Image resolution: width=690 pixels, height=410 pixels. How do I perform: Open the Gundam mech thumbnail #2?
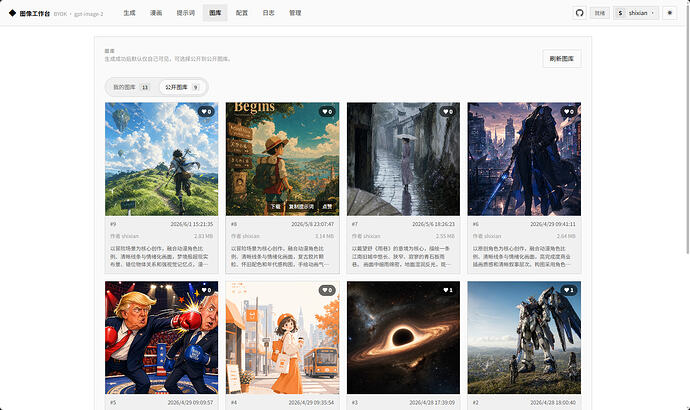coord(524,337)
